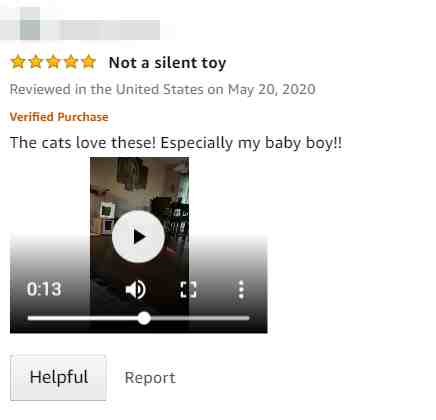
Task: Report this review
Action: point(150,378)
